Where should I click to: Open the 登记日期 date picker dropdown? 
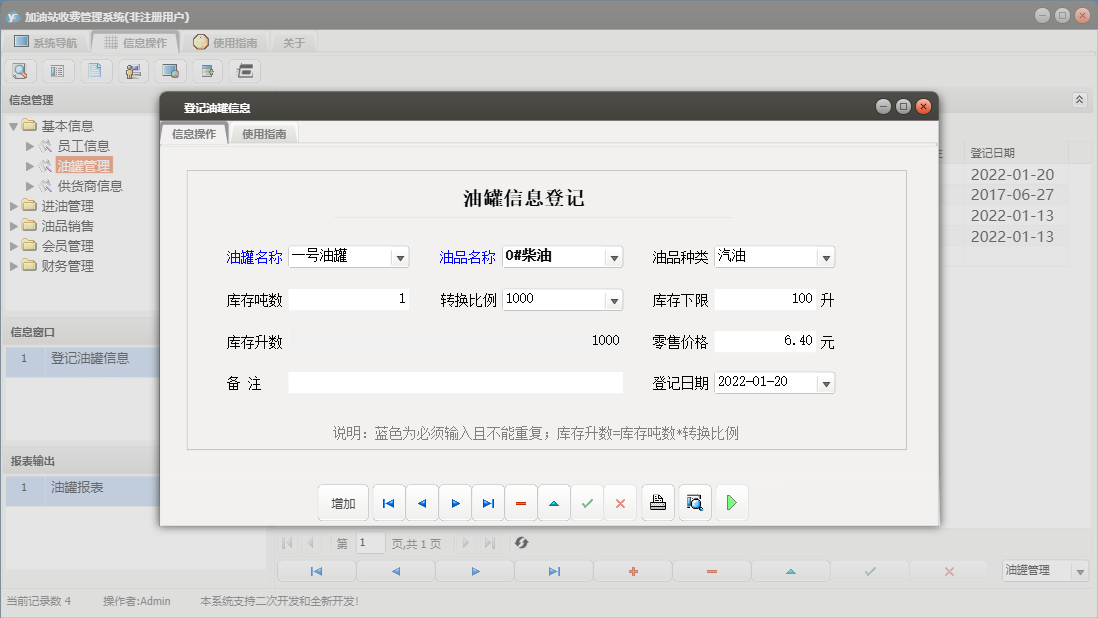(x=826, y=382)
